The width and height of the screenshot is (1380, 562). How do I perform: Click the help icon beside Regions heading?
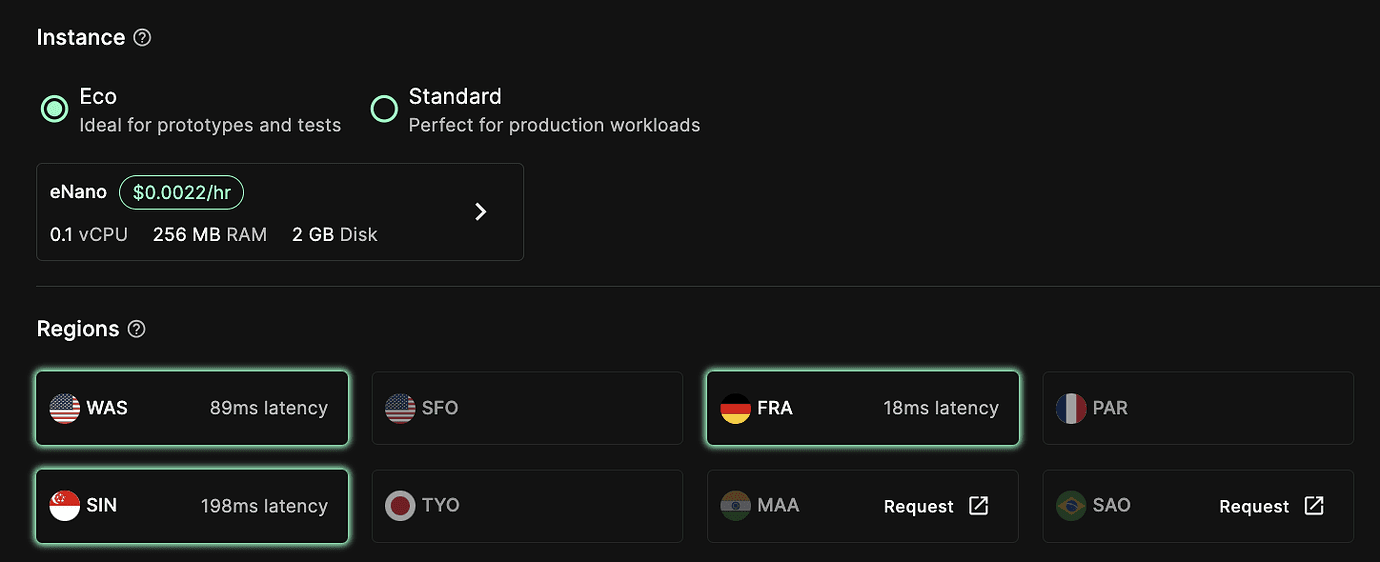click(137, 329)
